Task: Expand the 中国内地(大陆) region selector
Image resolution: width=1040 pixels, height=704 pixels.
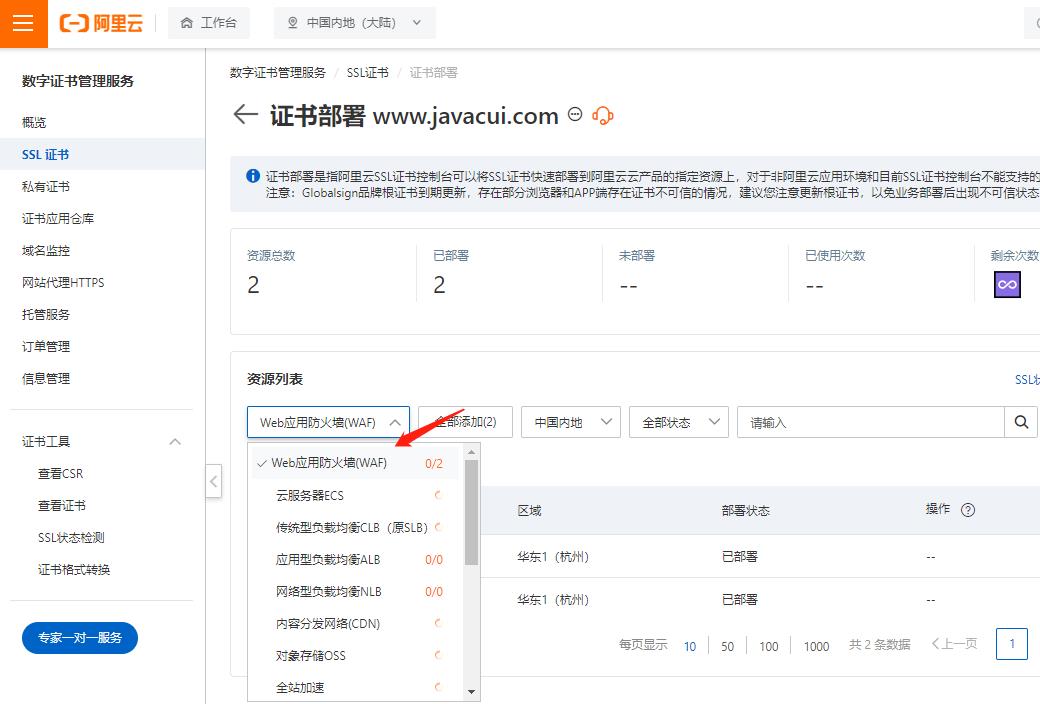Action: 355,23
